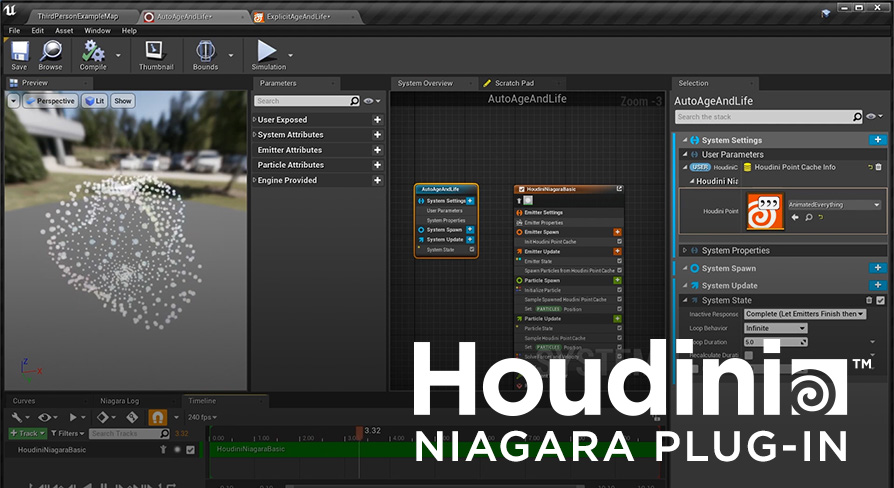Open the Simulation options dropdown arrow
Screen dimensions: 894x488
point(290,55)
